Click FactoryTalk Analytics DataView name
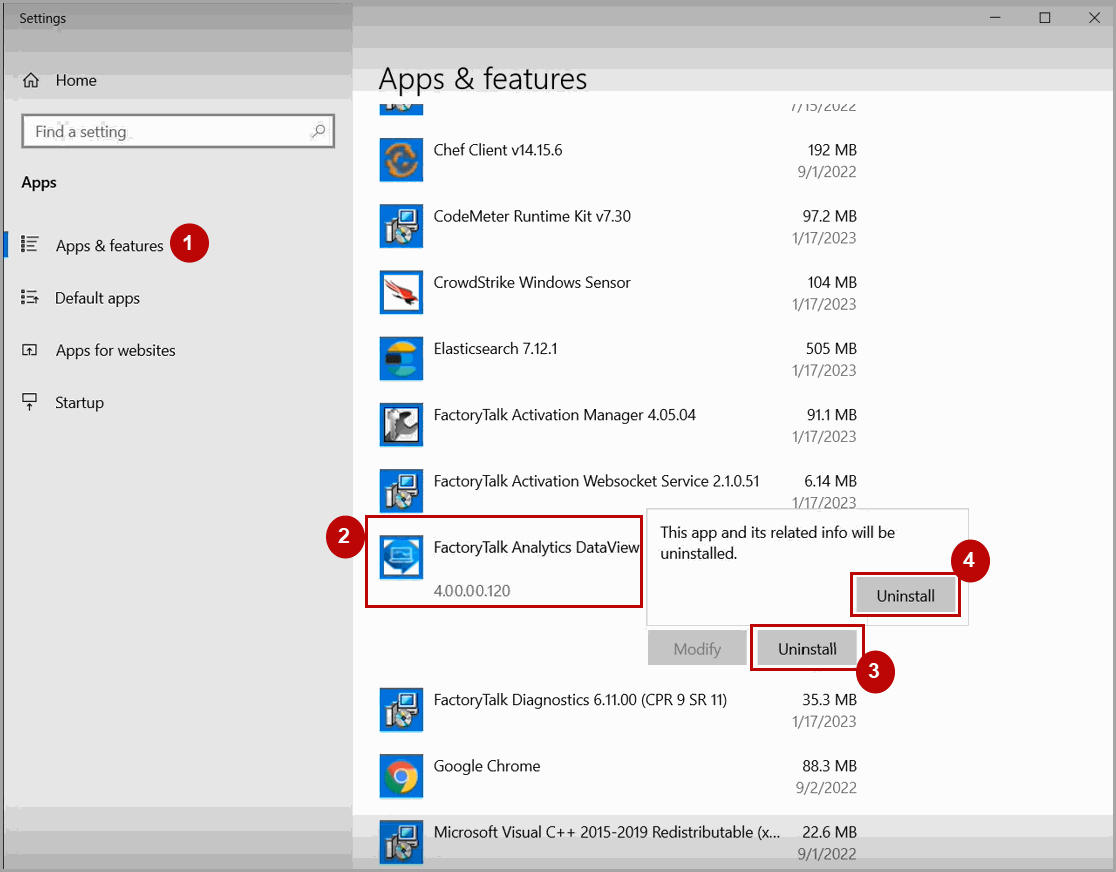The width and height of the screenshot is (1116, 872). tap(537, 547)
